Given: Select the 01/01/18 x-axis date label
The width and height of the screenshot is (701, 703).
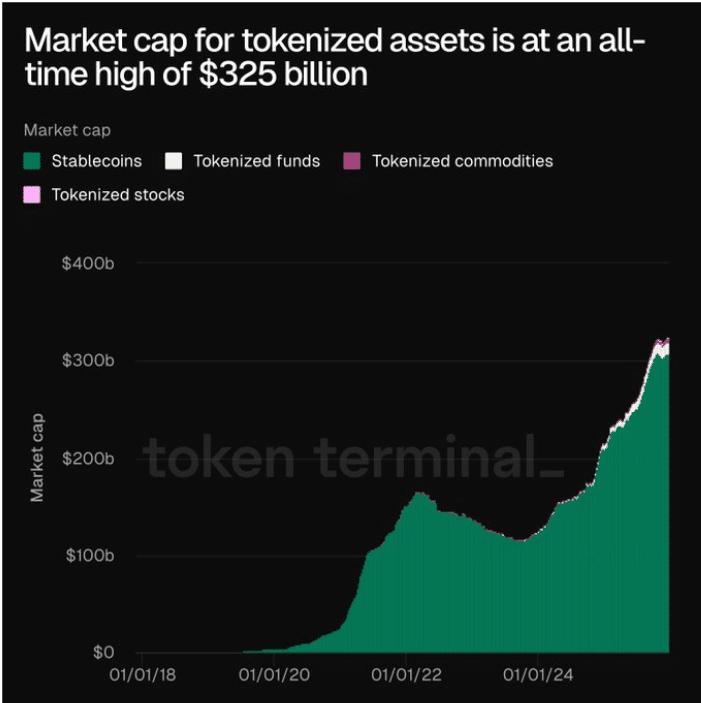Looking at the screenshot, I should point(148,675).
